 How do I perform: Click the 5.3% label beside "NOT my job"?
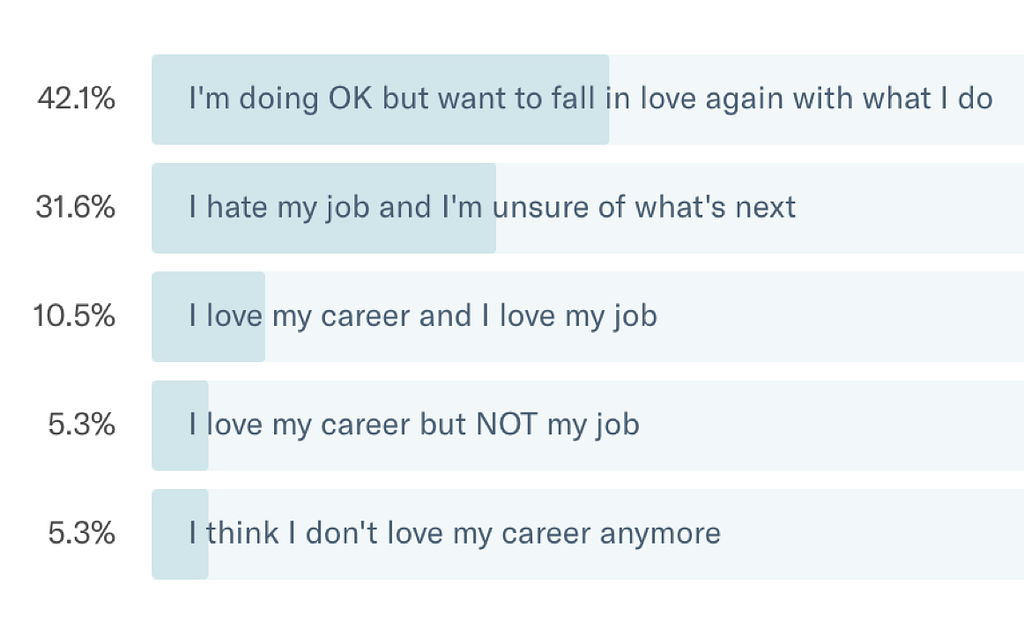[x=82, y=424]
